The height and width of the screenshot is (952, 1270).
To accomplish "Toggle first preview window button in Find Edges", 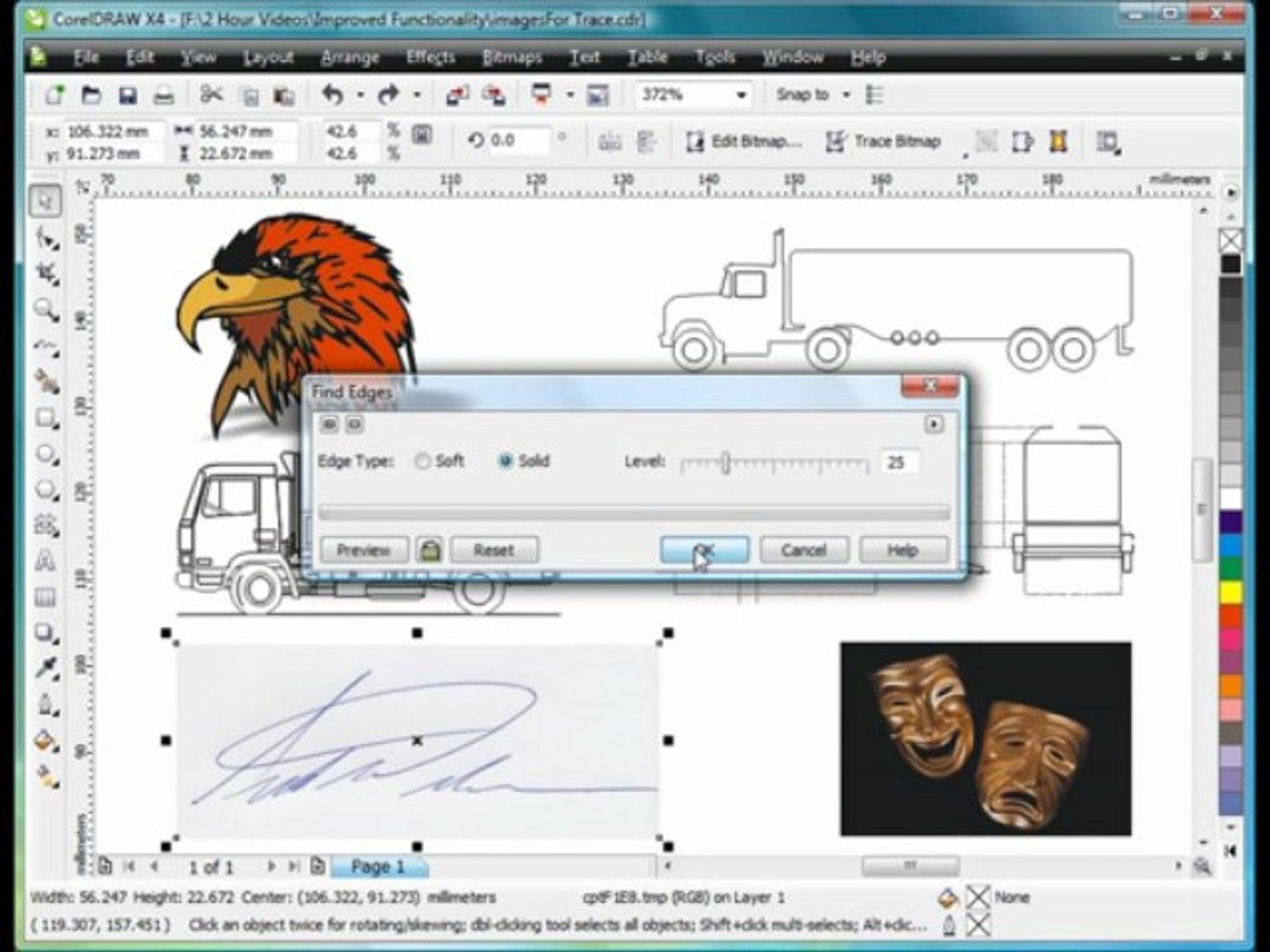I will (329, 425).
